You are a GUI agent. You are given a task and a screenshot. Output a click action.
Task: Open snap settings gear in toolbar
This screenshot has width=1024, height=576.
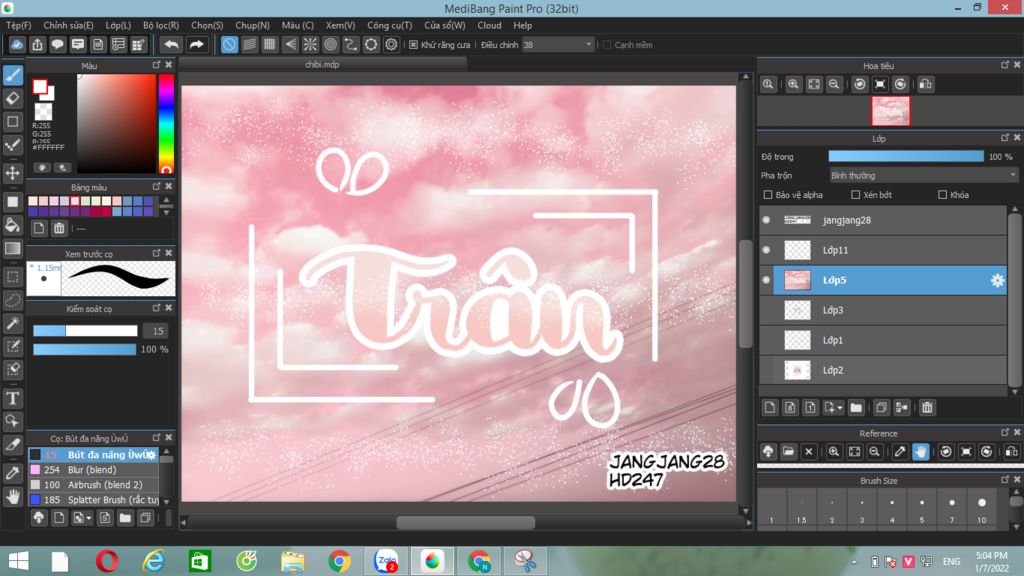pos(391,44)
